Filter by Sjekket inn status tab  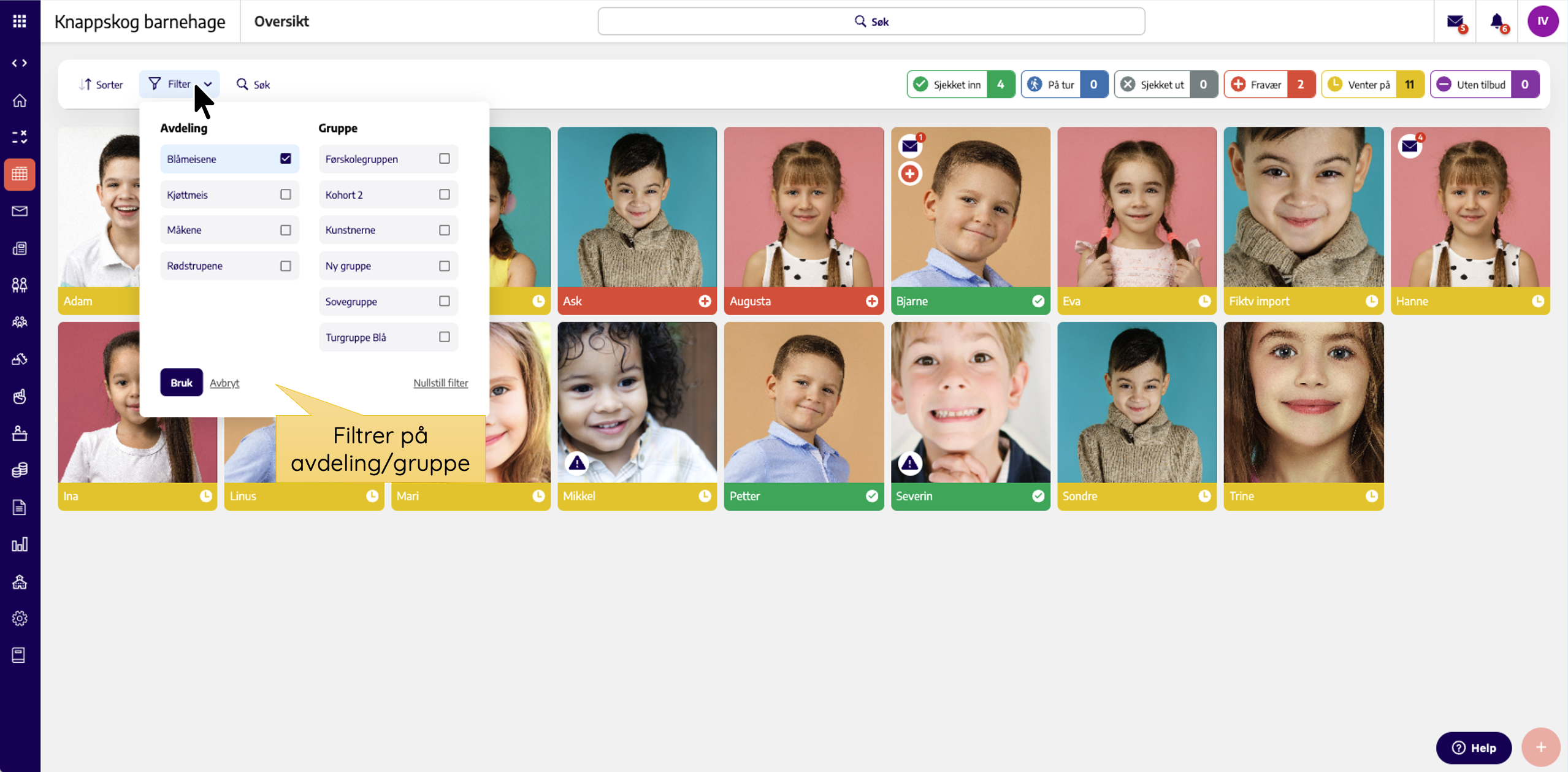coord(961,85)
